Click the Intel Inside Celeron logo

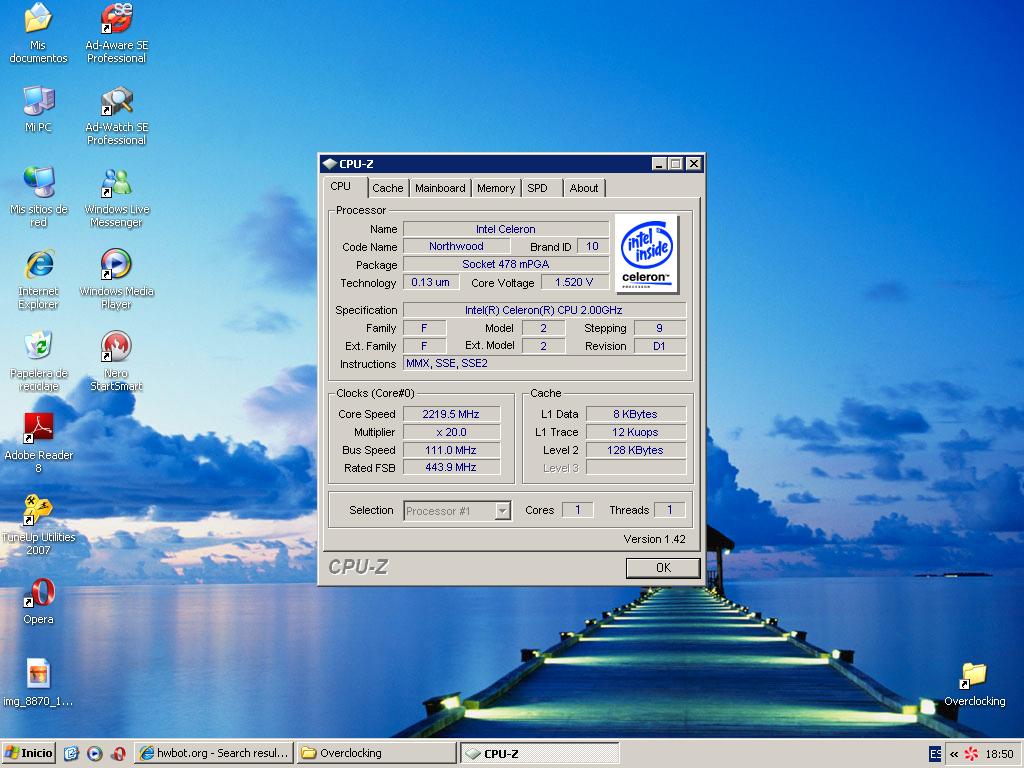[647, 254]
